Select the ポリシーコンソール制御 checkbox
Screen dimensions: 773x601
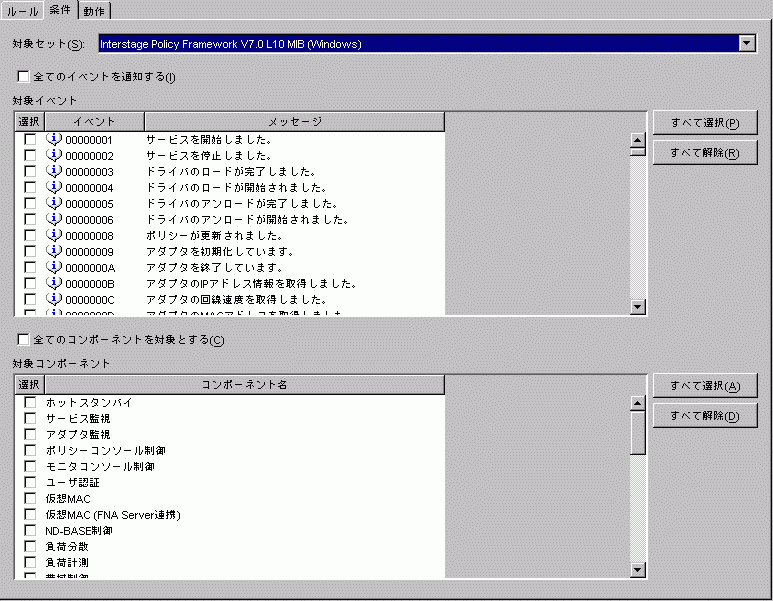click(x=30, y=450)
